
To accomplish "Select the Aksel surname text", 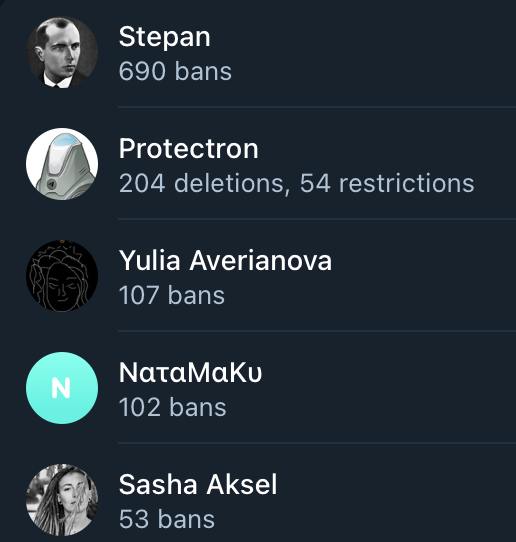I will (x=242, y=485).
